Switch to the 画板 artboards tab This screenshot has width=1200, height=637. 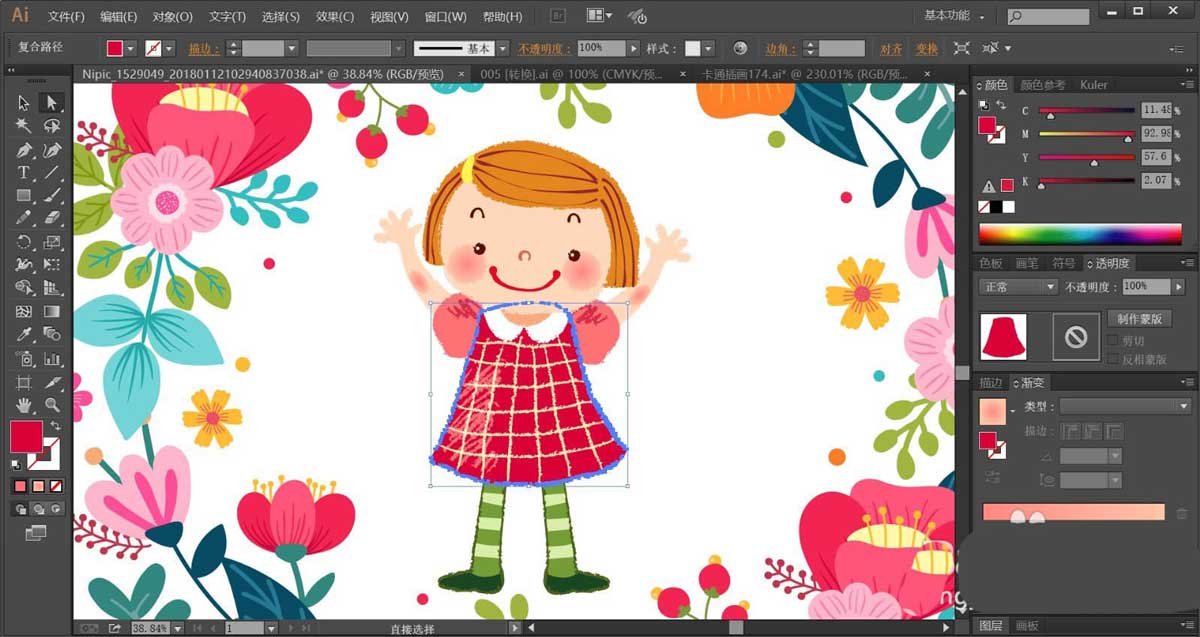(x=1027, y=626)
